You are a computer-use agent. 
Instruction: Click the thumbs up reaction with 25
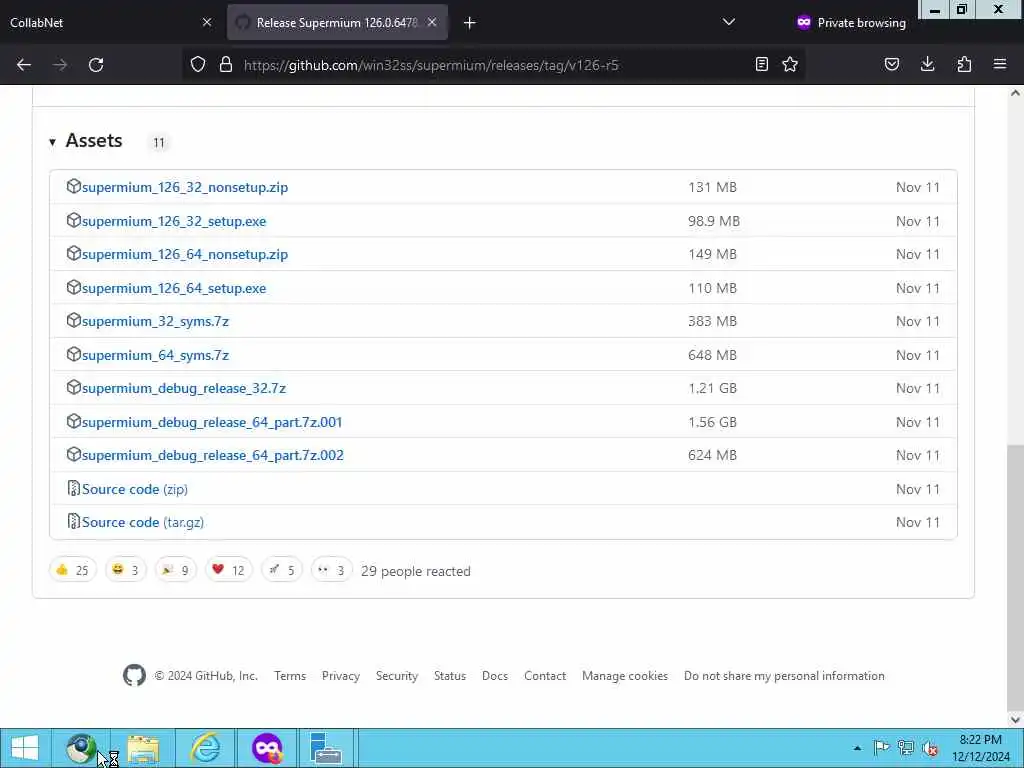tap(72, 570)
